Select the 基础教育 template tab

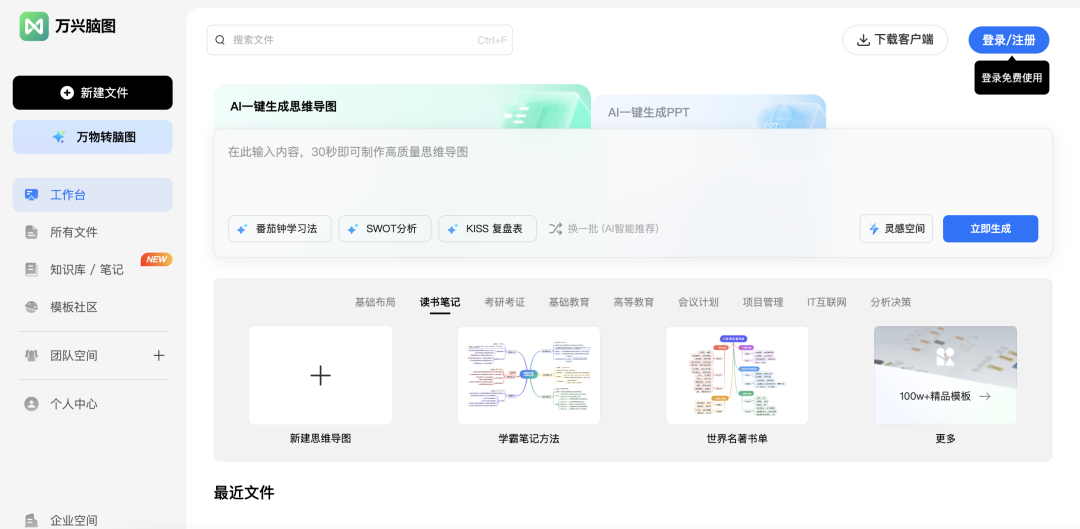tap(569, 302)
